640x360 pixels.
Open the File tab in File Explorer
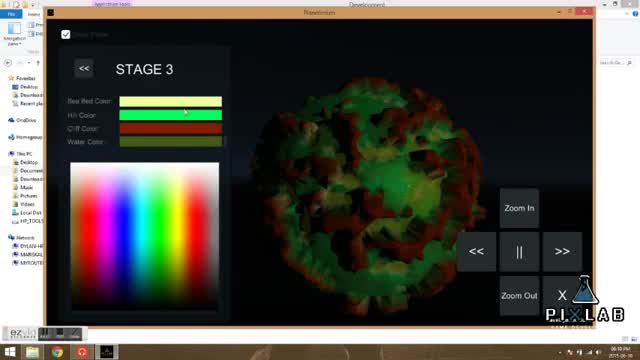11,14
